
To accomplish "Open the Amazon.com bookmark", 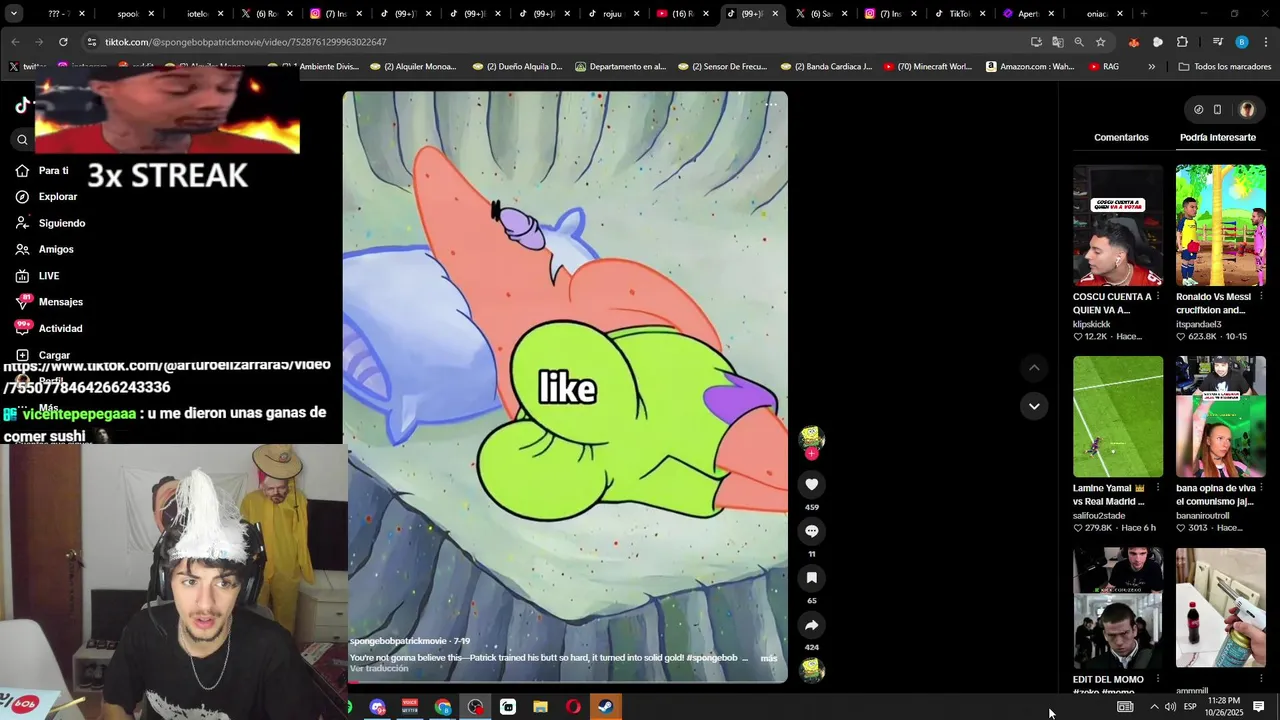I will coord(1030,67).
